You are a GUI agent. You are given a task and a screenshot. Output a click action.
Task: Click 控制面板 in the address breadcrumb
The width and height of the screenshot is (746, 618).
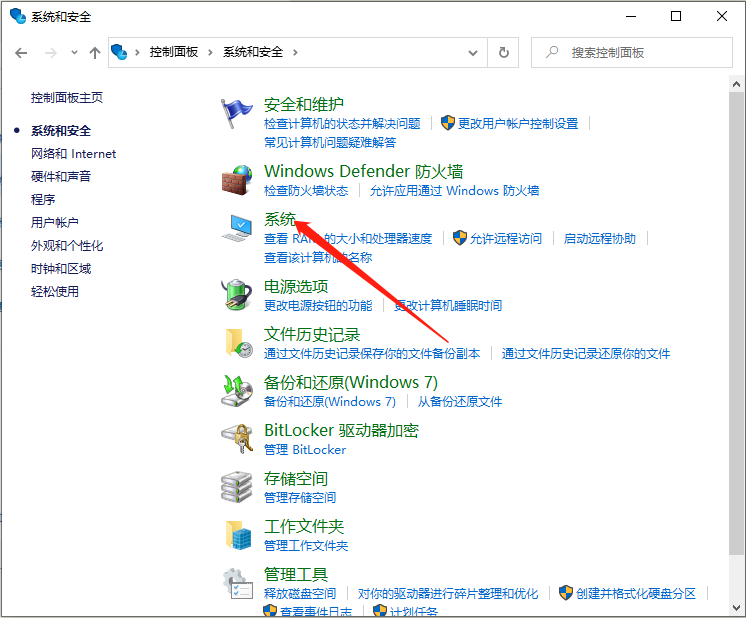tap(174, 52)
